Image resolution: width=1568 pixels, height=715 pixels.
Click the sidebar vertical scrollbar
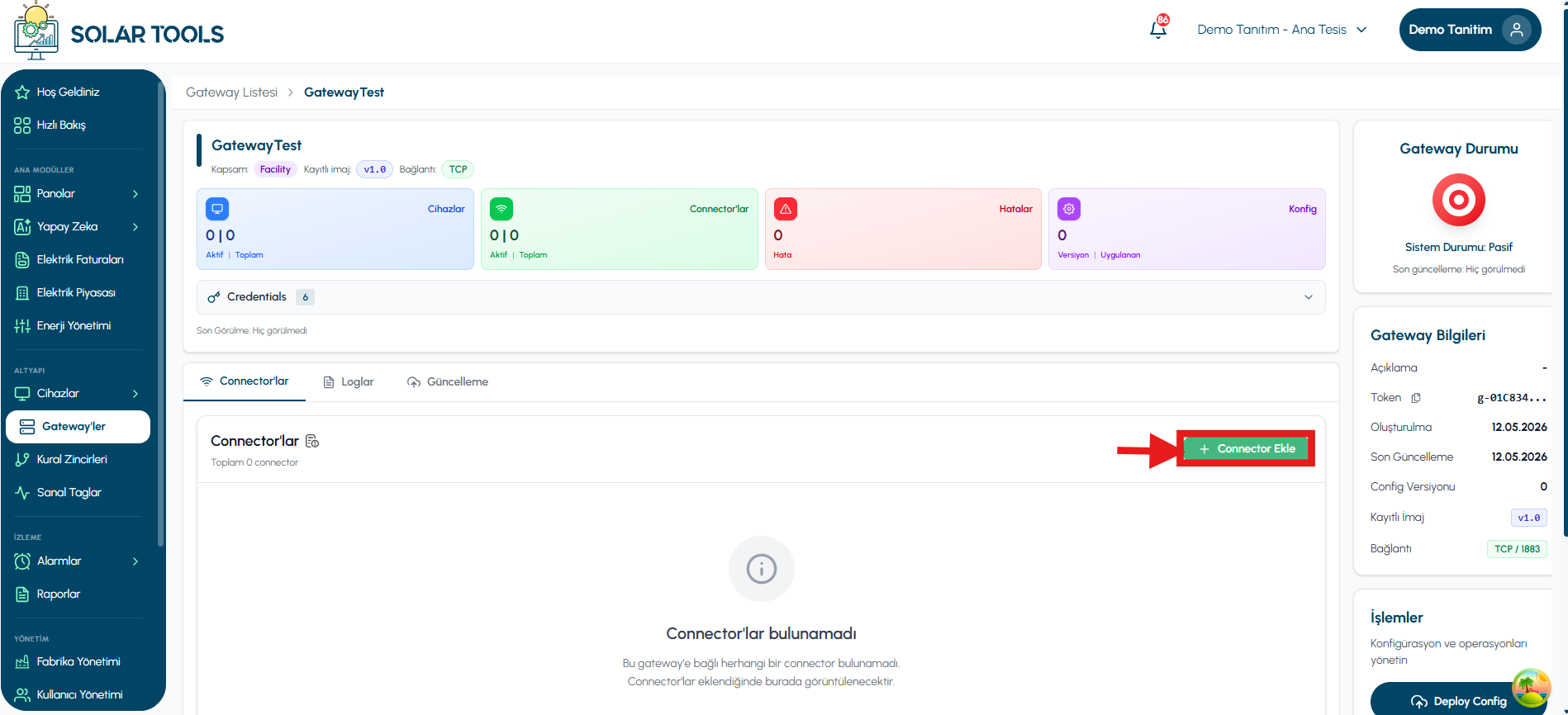click(160, 314)
